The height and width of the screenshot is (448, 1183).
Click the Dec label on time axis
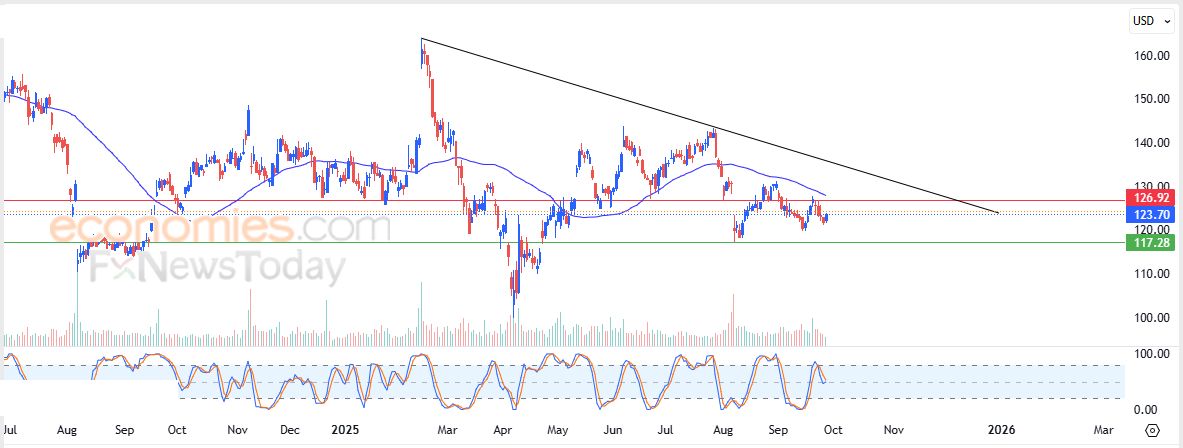290,430
